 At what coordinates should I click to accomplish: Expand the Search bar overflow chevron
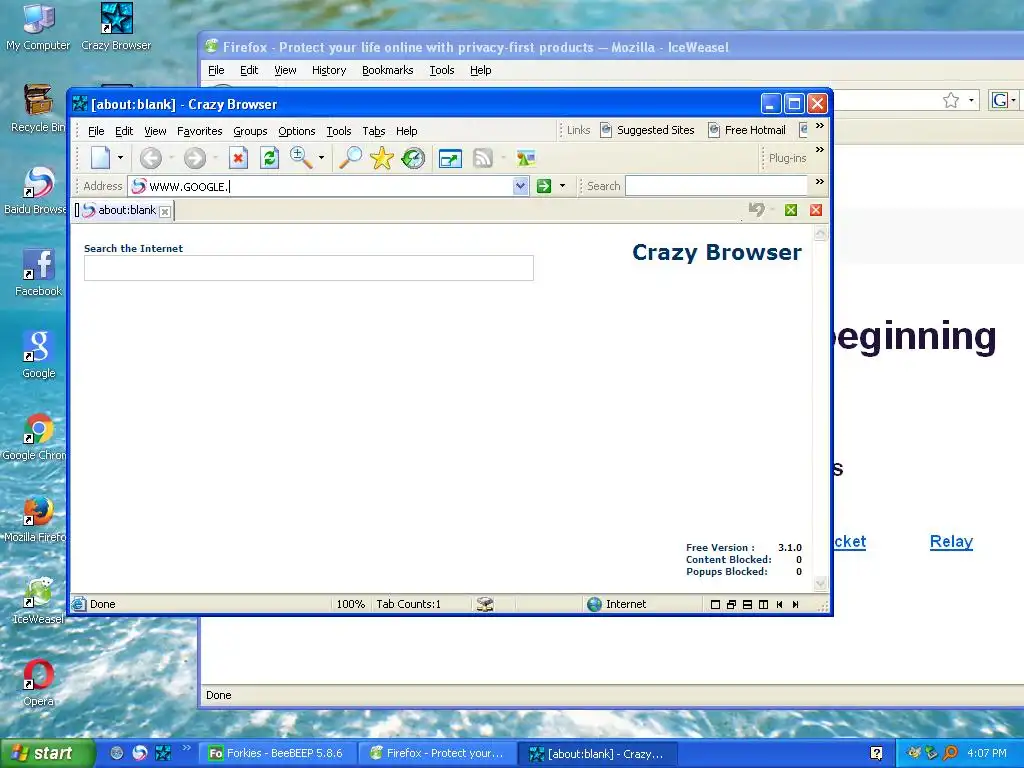click(820, 182)
